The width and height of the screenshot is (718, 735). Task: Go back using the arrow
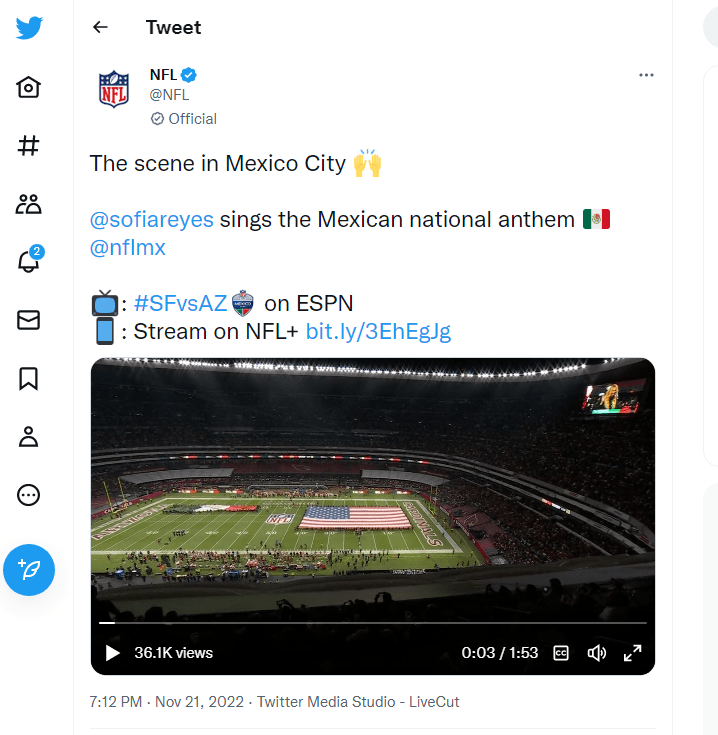click(100, 28)
